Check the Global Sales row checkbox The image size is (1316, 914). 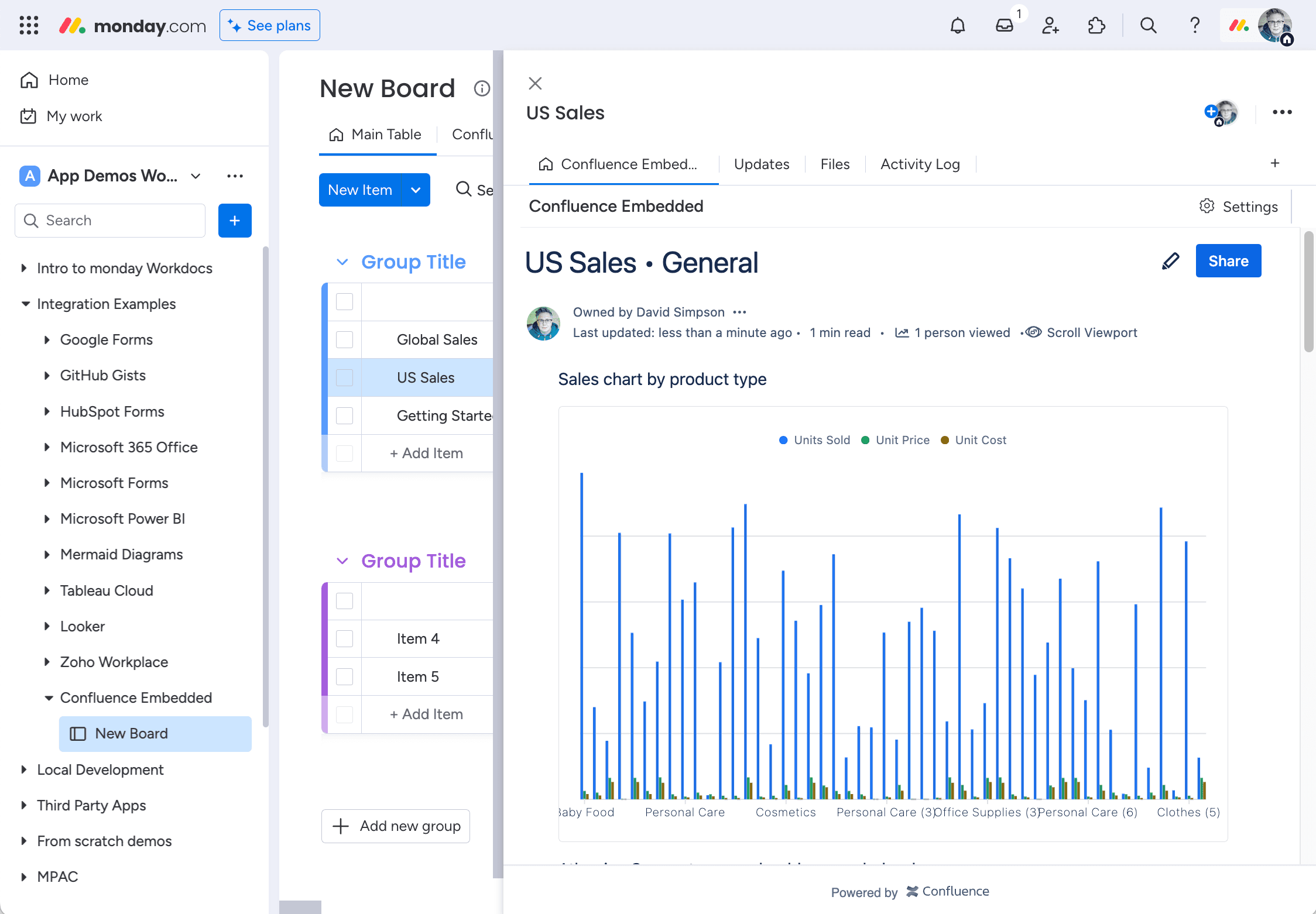(344, 339)
